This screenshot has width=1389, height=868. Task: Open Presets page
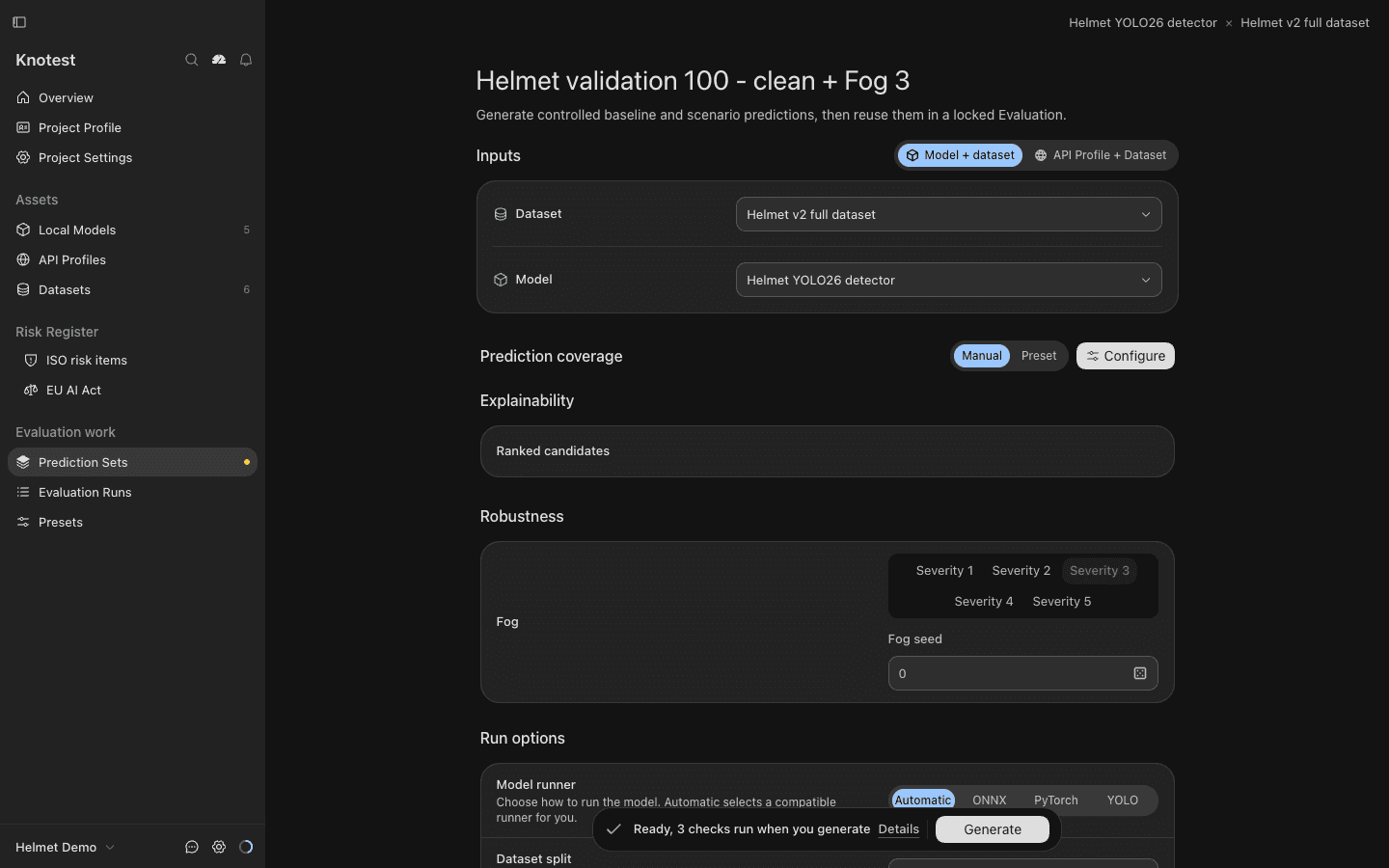tap(132, 522)
